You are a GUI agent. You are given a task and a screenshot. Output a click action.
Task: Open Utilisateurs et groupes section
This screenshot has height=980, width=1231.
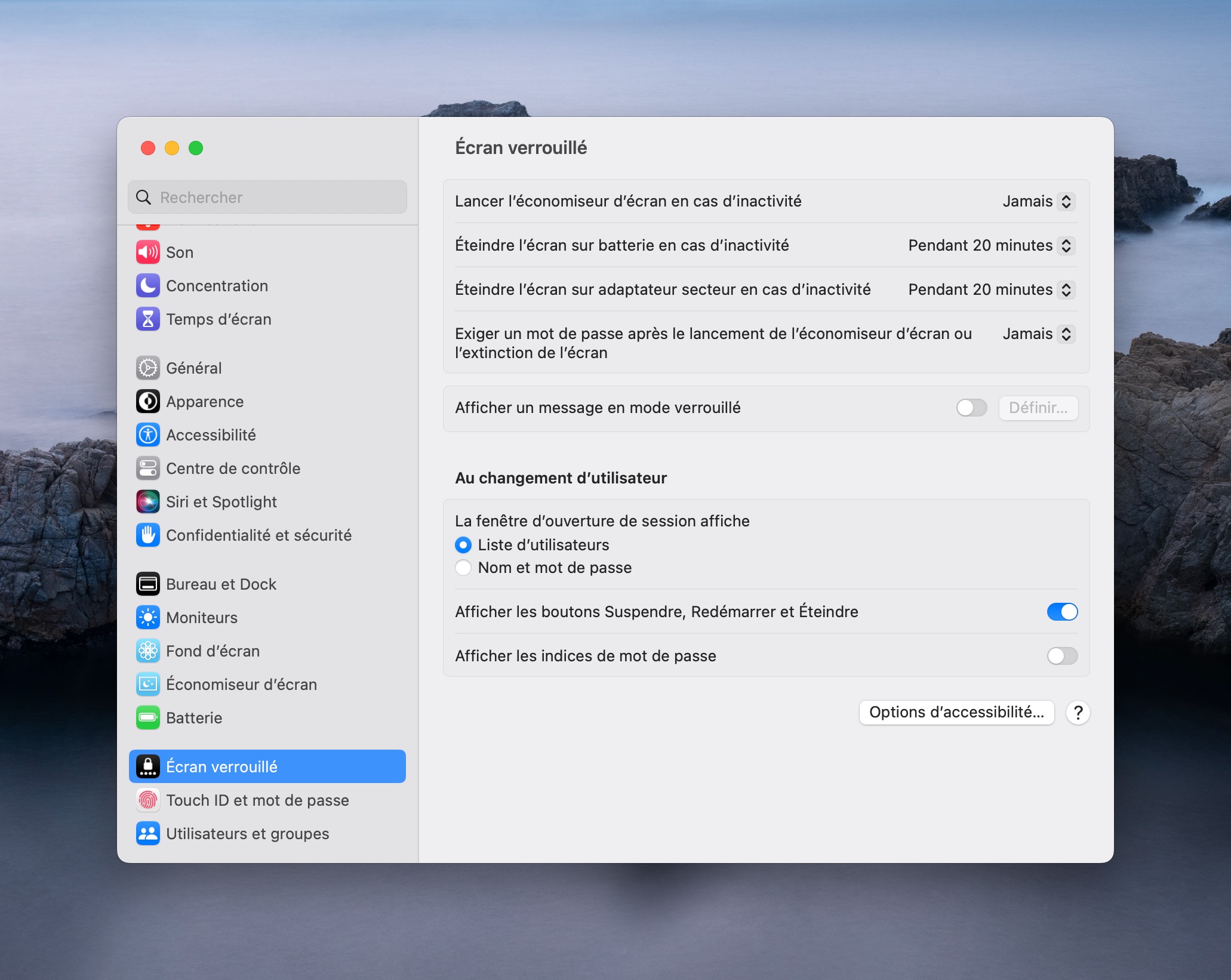click(247, 834)
